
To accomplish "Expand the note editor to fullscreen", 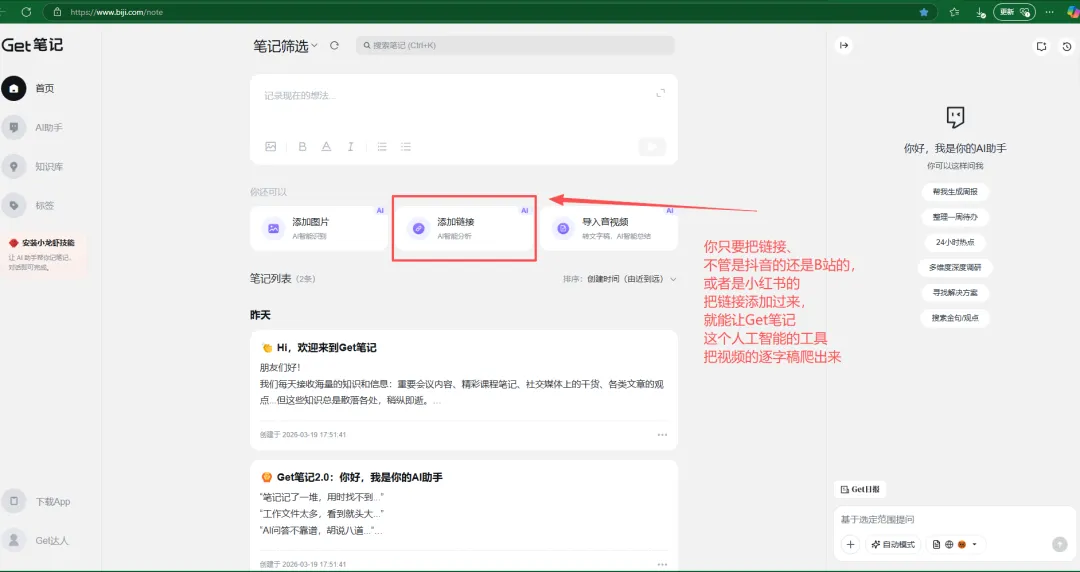I will 661,93.
